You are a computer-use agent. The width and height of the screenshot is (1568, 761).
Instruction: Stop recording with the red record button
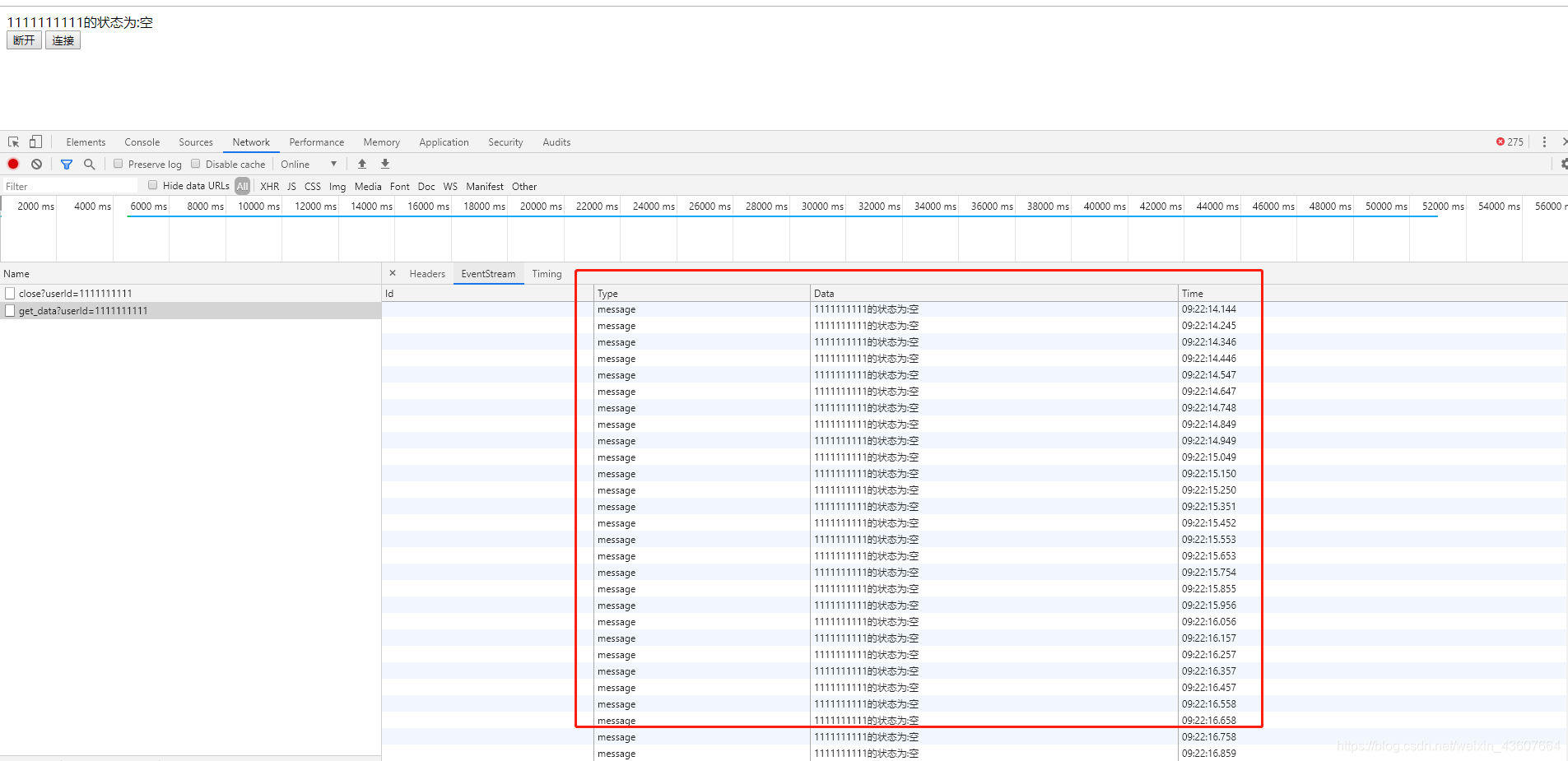pos(13,164)
